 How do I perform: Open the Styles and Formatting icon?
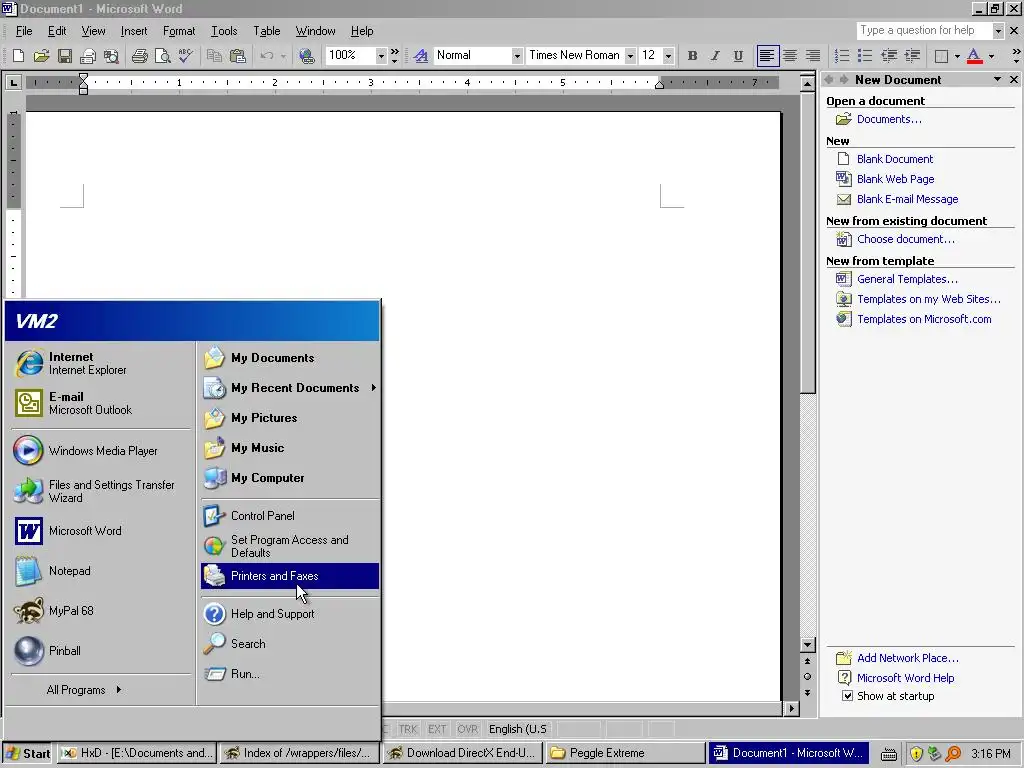coord(421,56)
